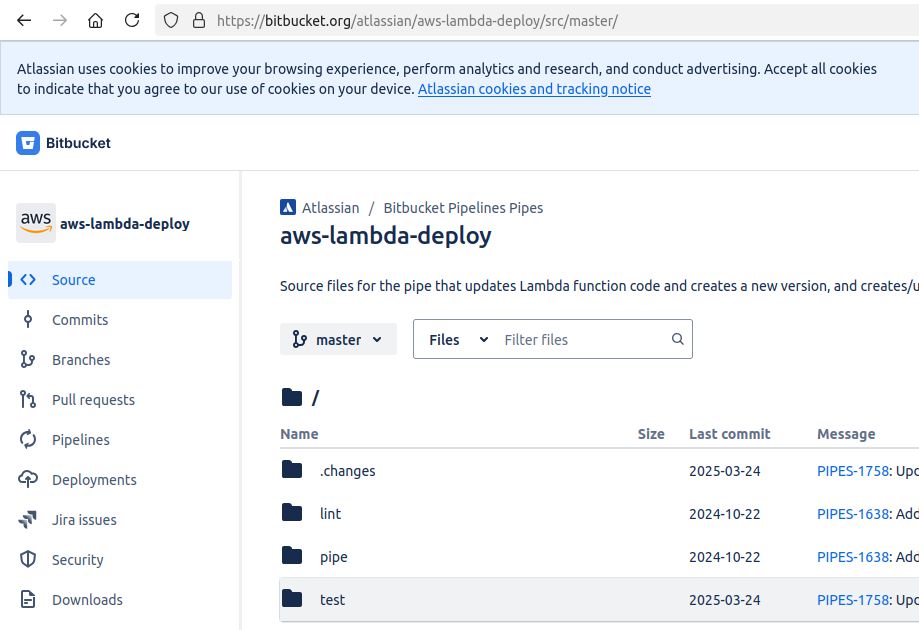
Task: Open the Source tab in sidebar
Action: coord(120,280)
